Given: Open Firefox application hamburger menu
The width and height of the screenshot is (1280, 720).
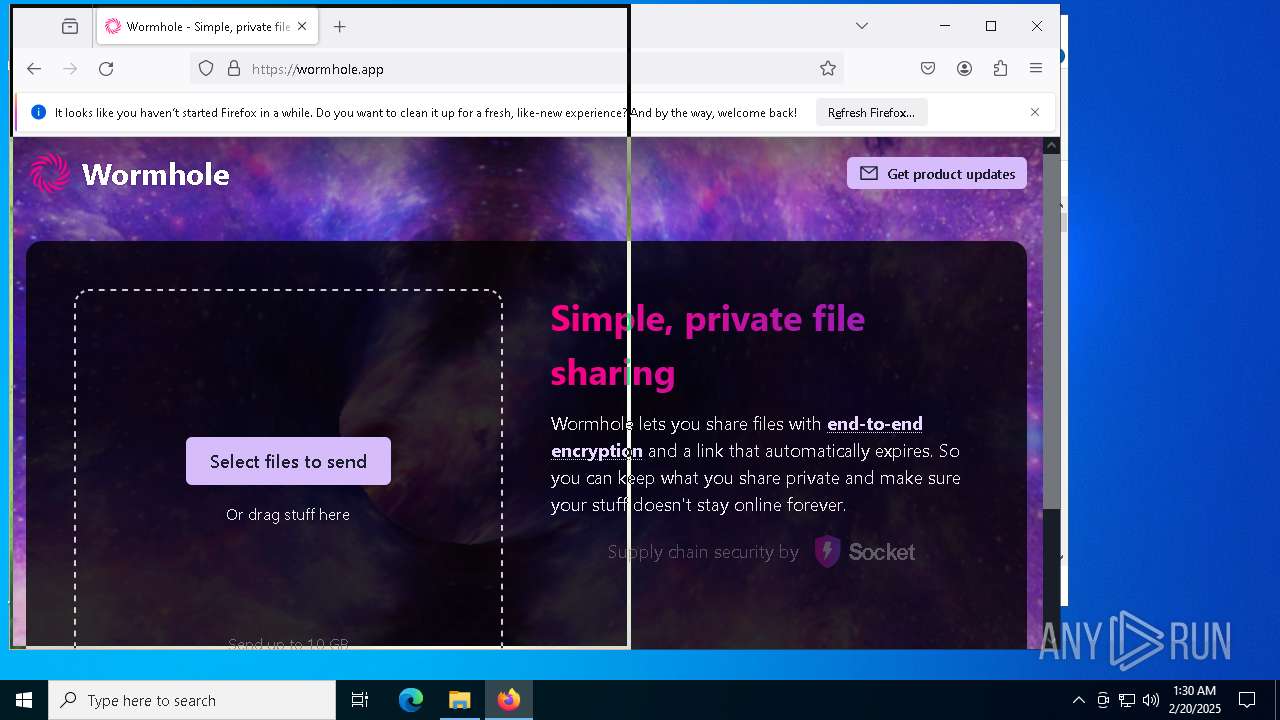Looking at the screenshot, I should 1036,69.
